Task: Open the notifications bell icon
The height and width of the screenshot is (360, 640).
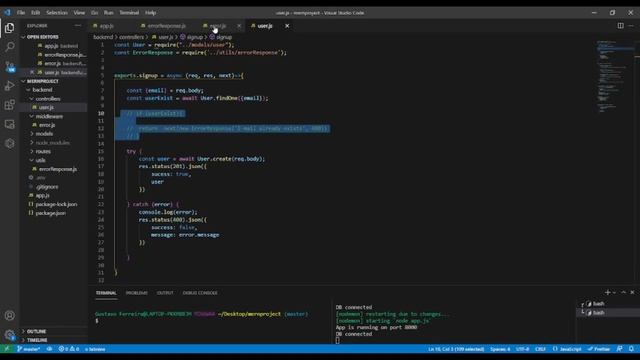Action: tap(631, 349)
